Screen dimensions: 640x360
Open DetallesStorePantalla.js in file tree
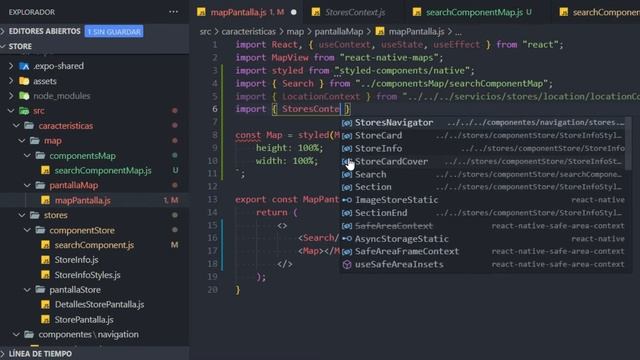[x=99, y=304]
